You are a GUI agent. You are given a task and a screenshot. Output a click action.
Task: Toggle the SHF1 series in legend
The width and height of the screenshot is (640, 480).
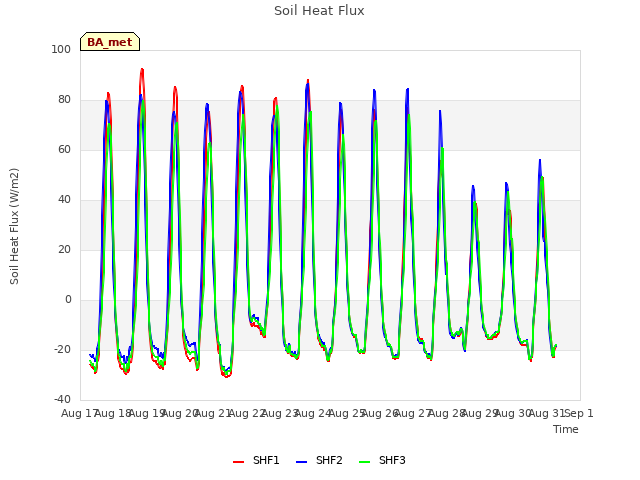coord(256,460)
